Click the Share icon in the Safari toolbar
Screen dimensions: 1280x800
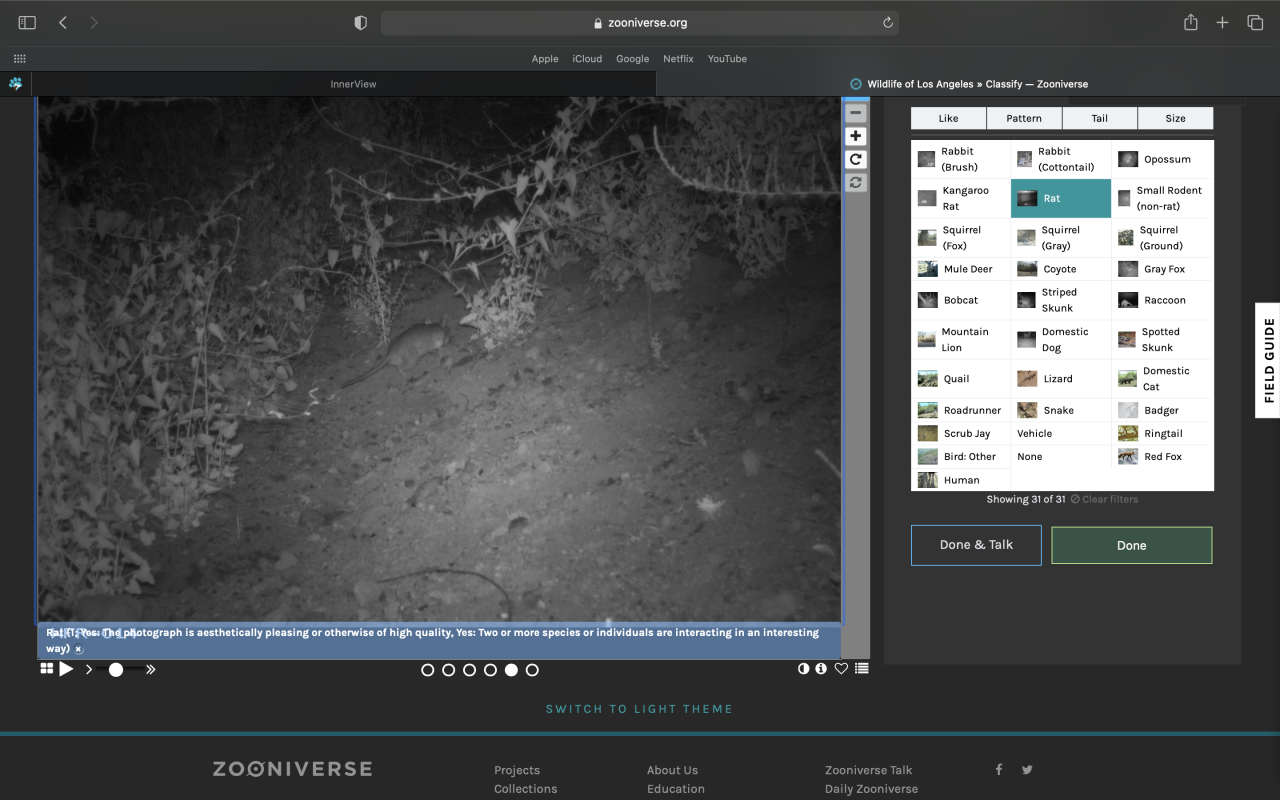point(1190,22)
